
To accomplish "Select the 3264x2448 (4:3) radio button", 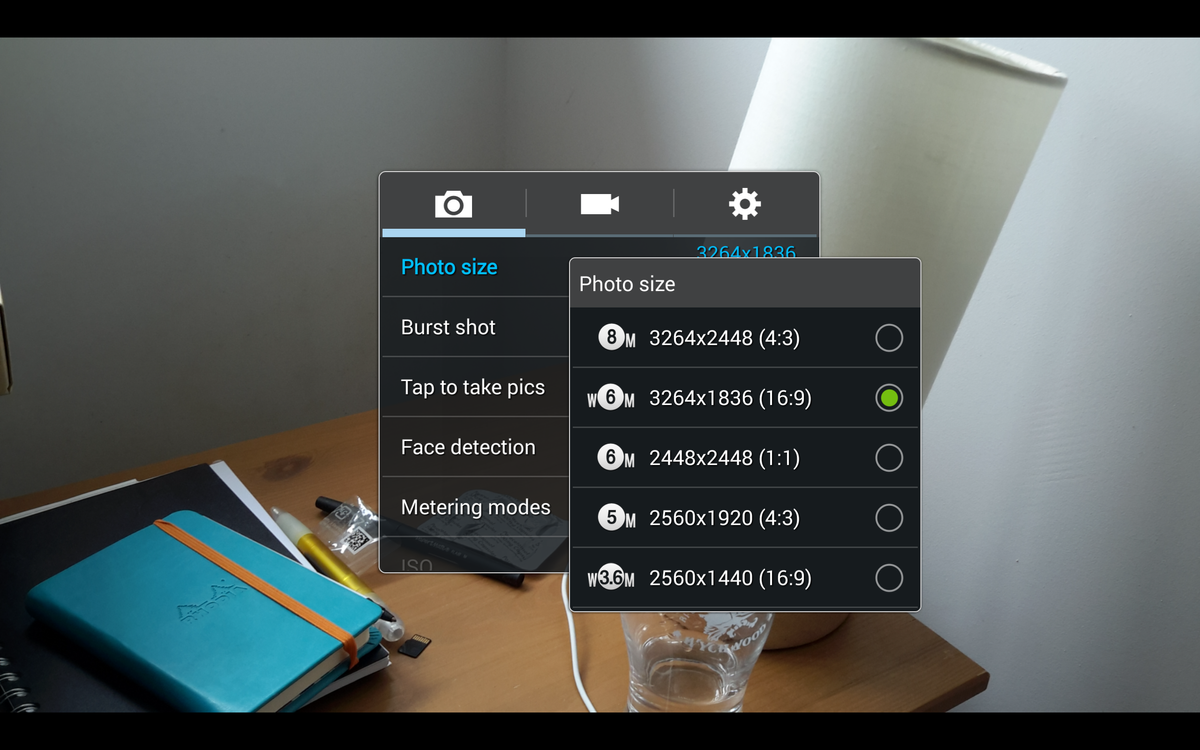I will 888,338.
